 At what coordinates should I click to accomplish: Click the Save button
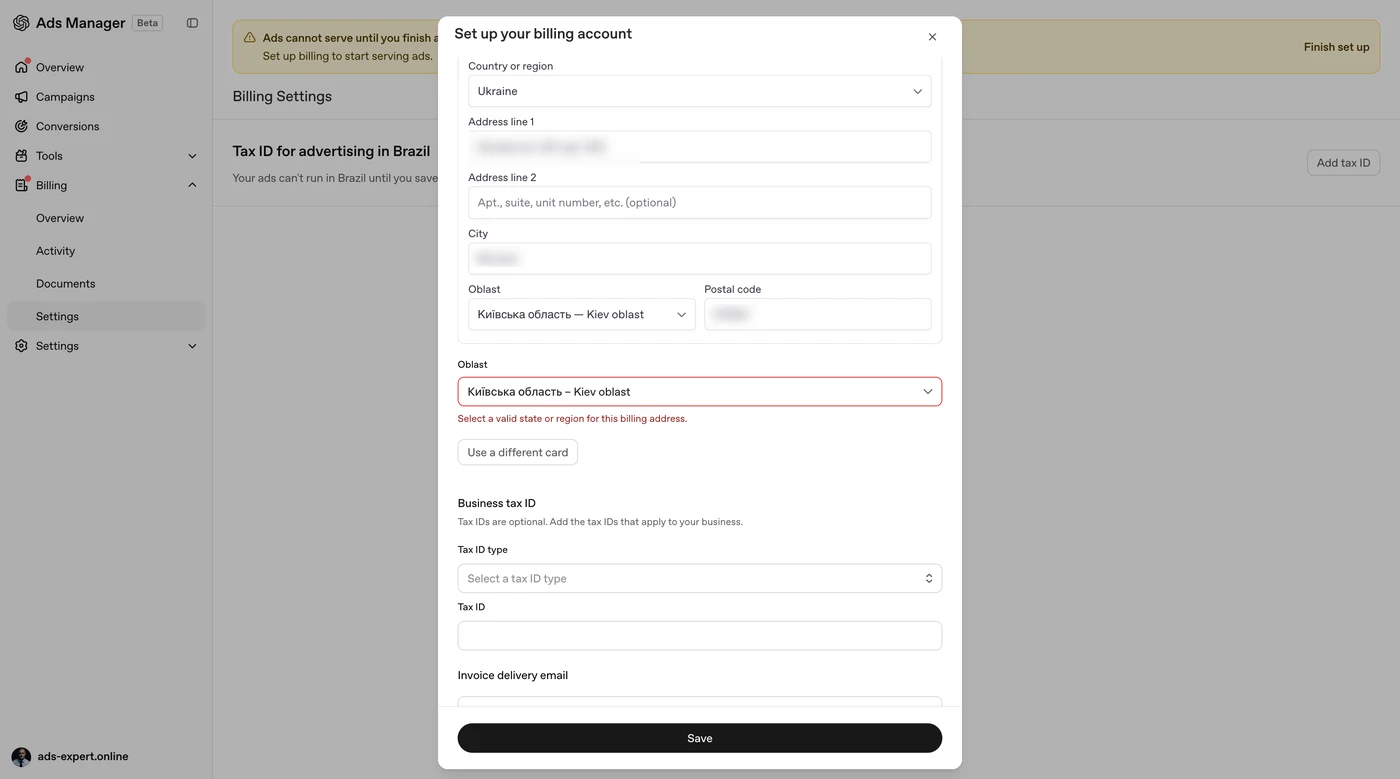pos(700,738)
